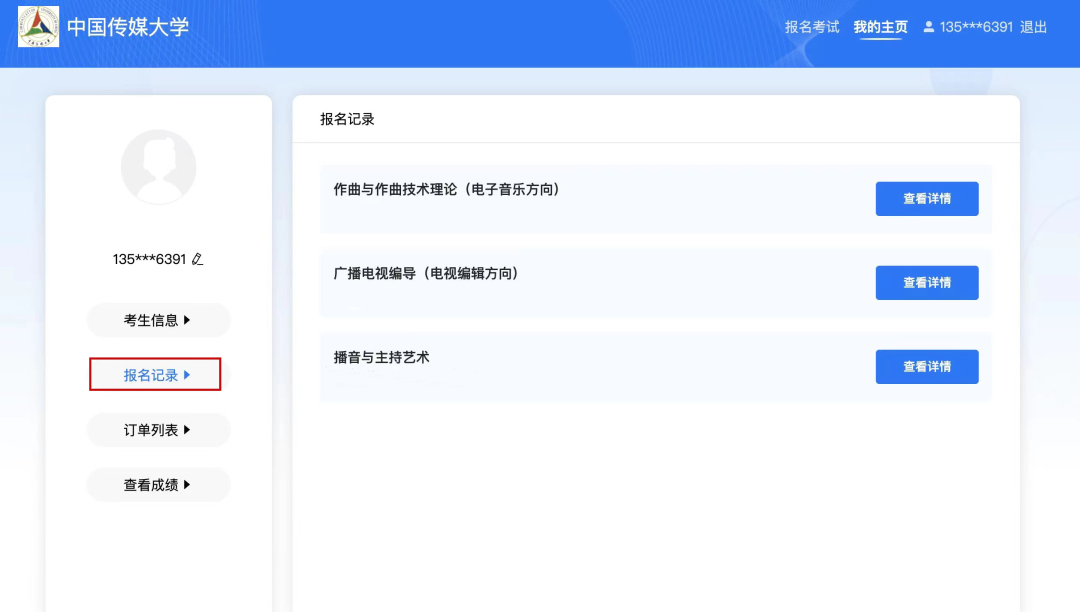Select the 作曲与作曲技术理论（电子音乐方向） record title
Viewport: 1080px width, 612px height.
pos(446,189)
